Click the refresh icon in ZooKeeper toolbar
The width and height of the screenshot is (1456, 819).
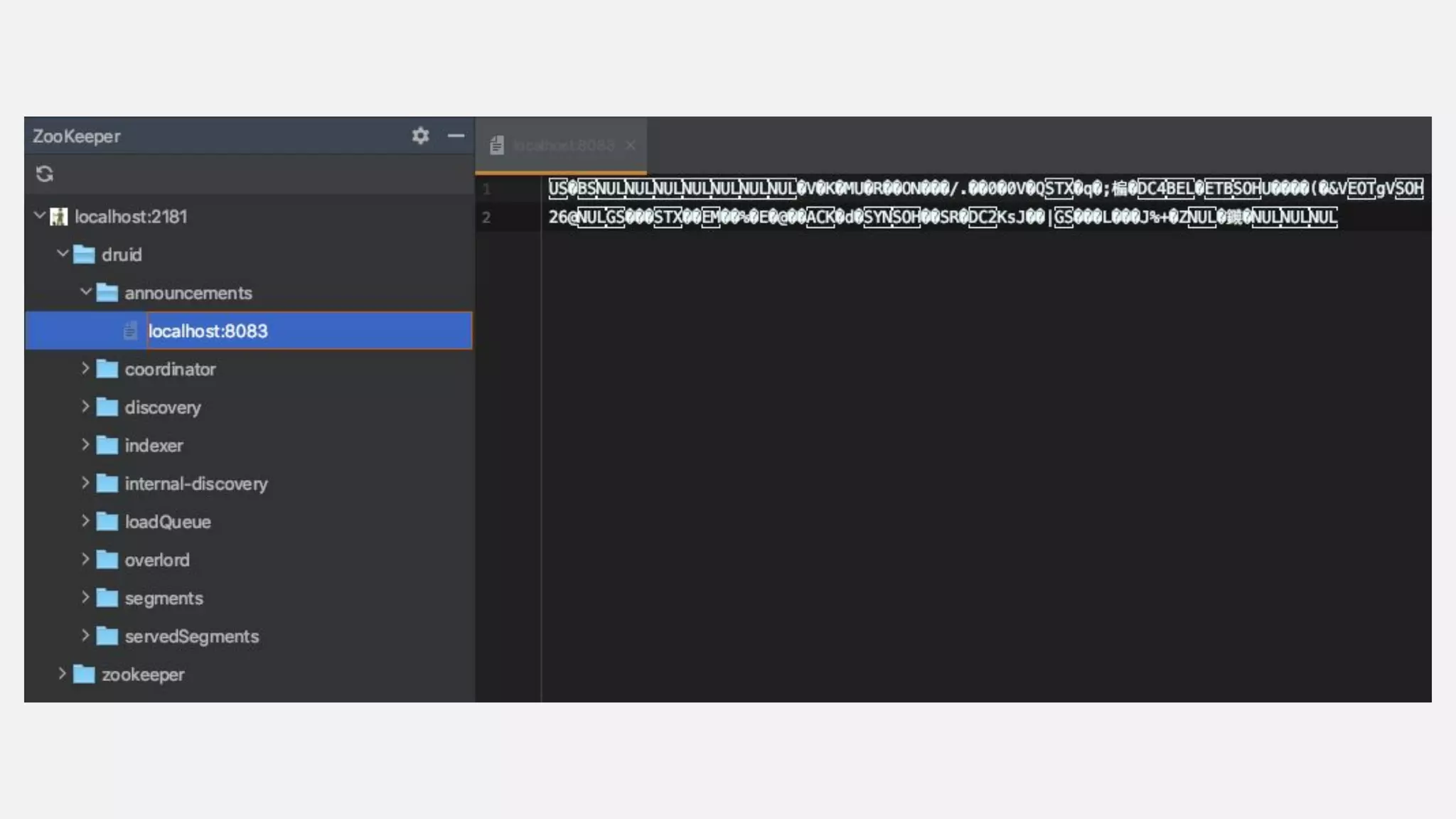pos(45,174)
